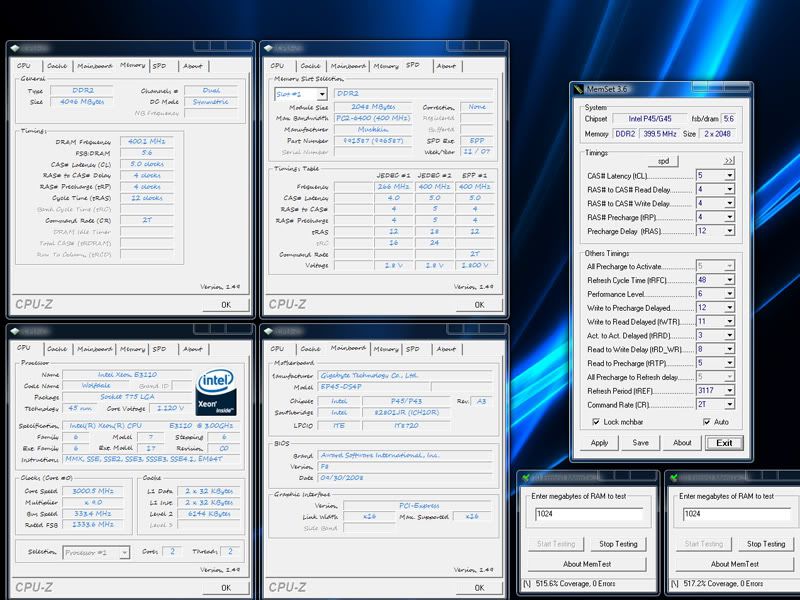Click the BIOS Date value 09/30/2008

pyautogui.click(x=405, y=478)
